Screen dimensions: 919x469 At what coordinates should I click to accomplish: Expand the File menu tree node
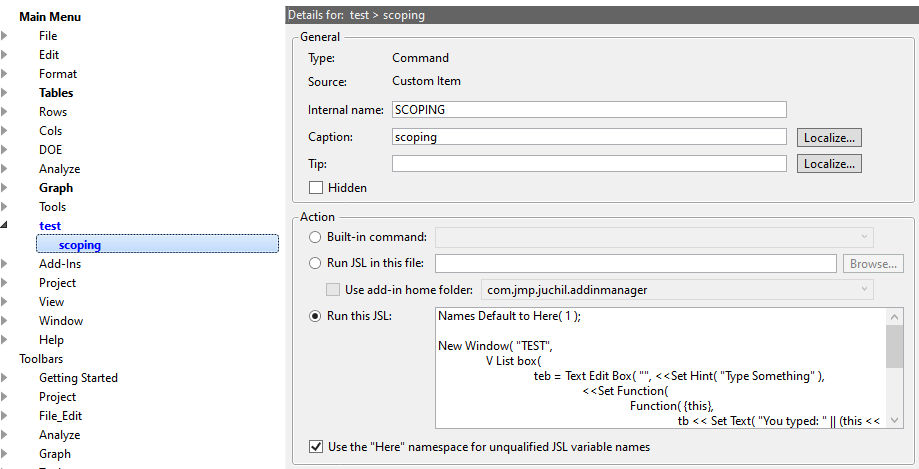point(5,36)
